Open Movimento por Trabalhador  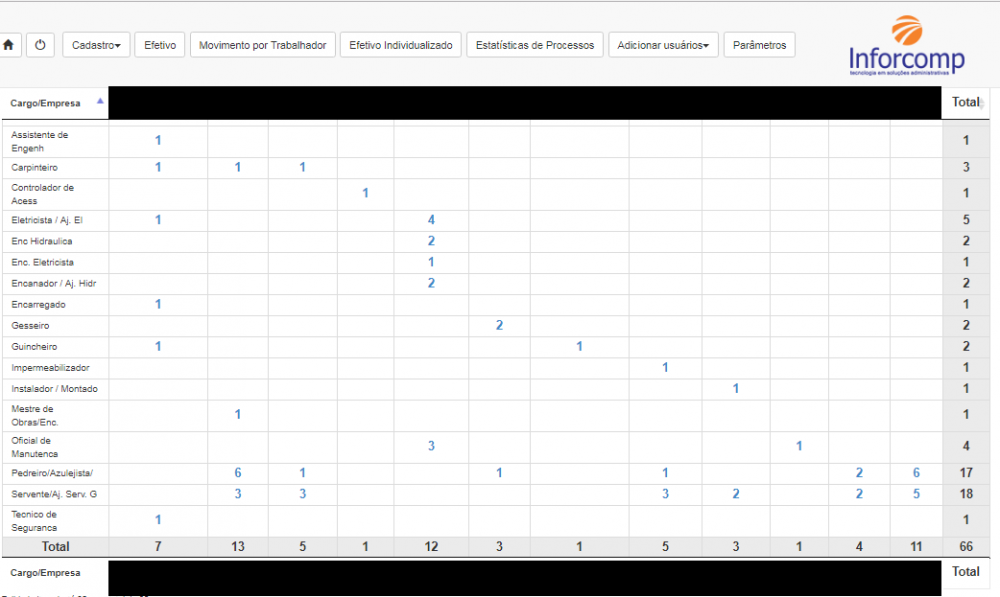262,45
